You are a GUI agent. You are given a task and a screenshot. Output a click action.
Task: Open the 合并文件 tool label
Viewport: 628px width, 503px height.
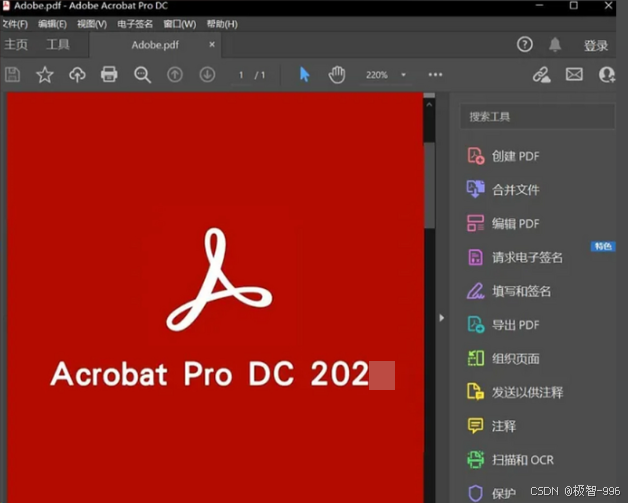[x=515, y=189]
